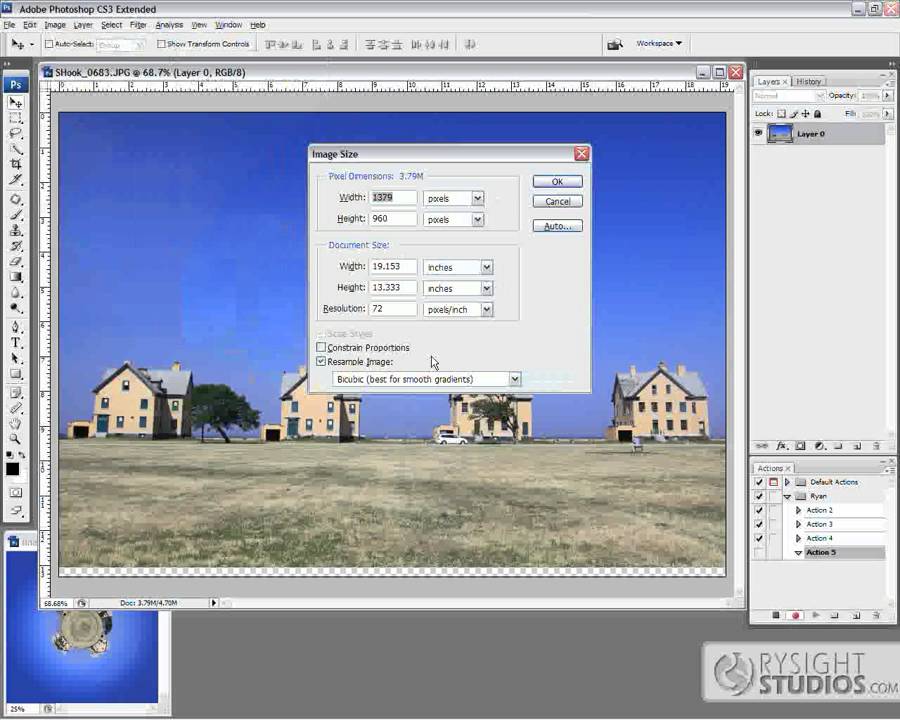Open the Analysis menu

coord(169,25)
